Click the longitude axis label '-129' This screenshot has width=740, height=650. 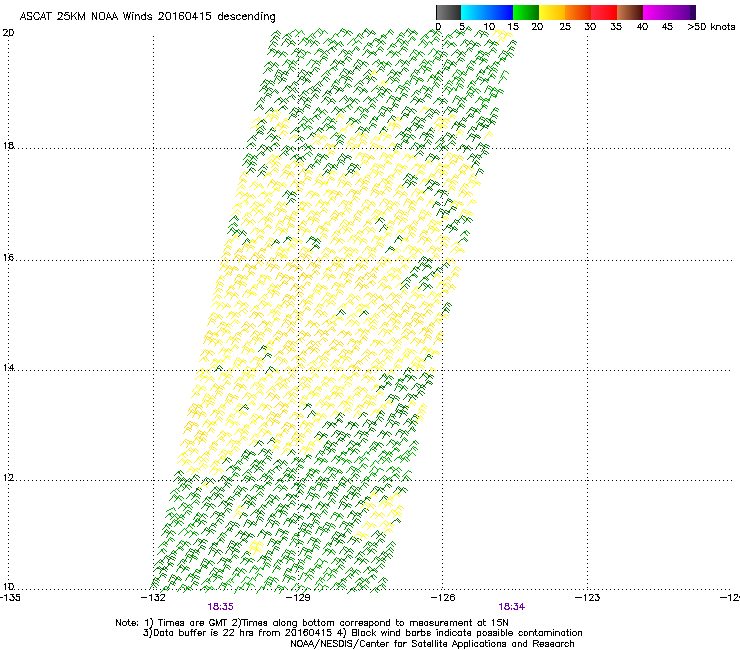coord(298,598)
